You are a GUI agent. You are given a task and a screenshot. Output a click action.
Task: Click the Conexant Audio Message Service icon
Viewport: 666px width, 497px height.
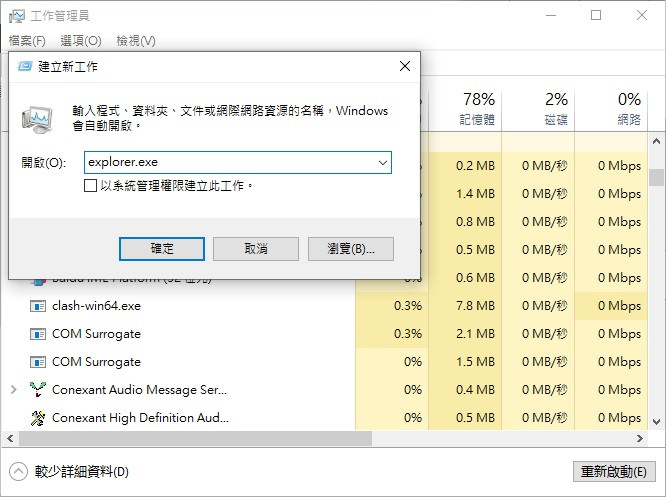coord(38,390)
